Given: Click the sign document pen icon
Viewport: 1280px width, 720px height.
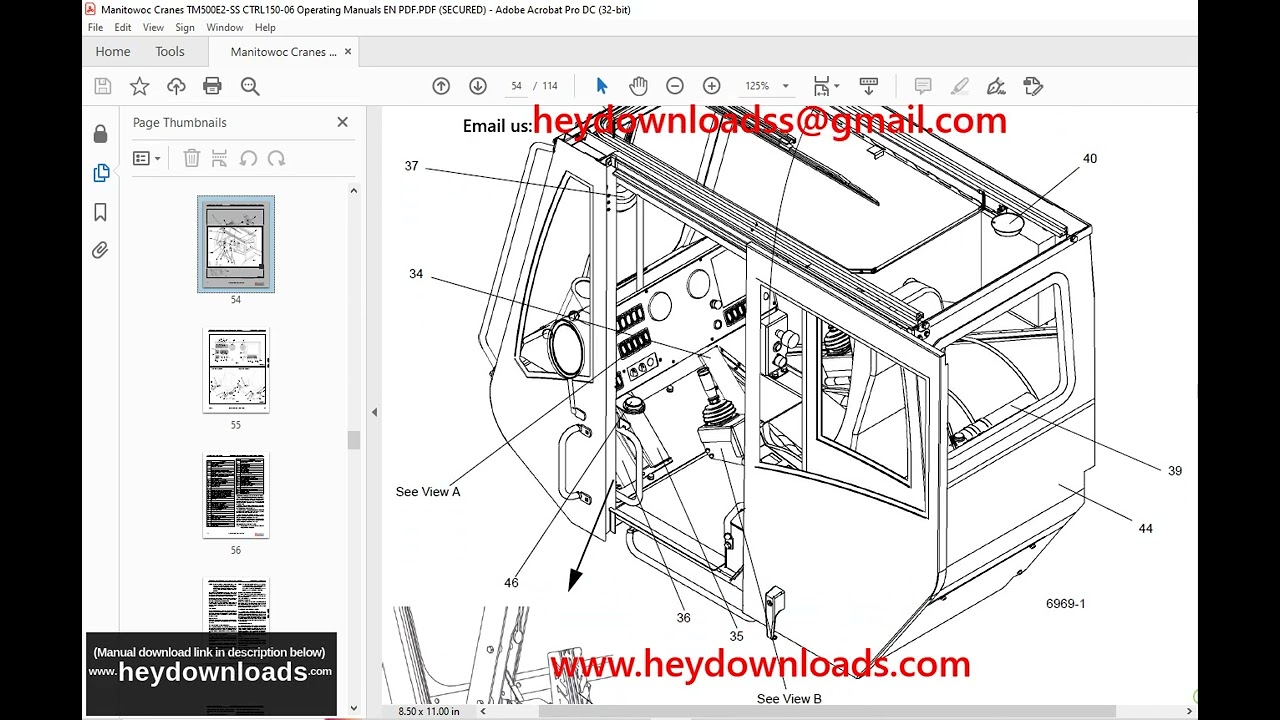Looking at the screenshot, I should point(996,86).
